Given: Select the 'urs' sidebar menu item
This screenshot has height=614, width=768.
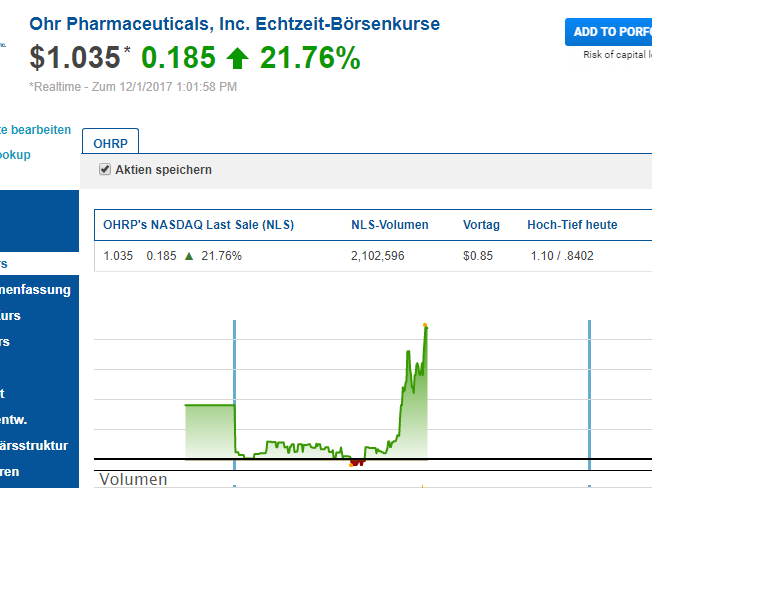Looking at the screenshot, I should pos(10,316).
